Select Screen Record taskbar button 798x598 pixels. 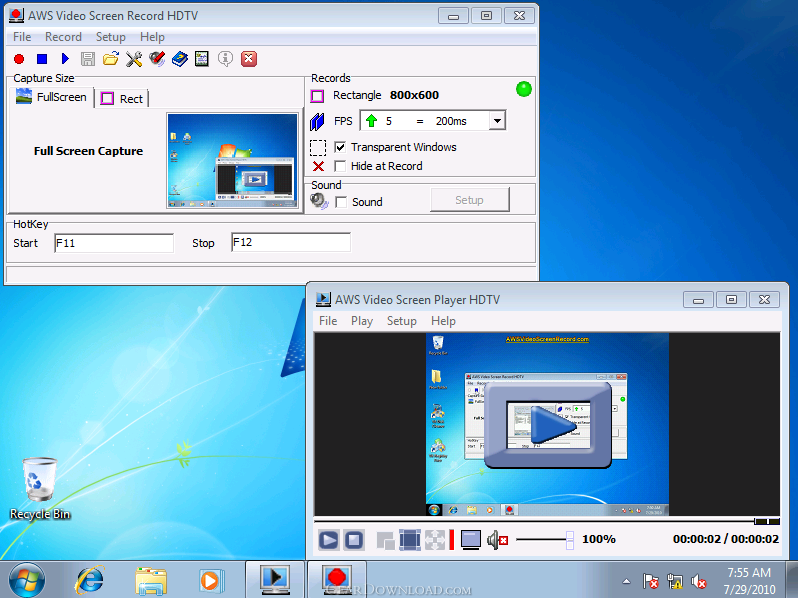[336, 579]
